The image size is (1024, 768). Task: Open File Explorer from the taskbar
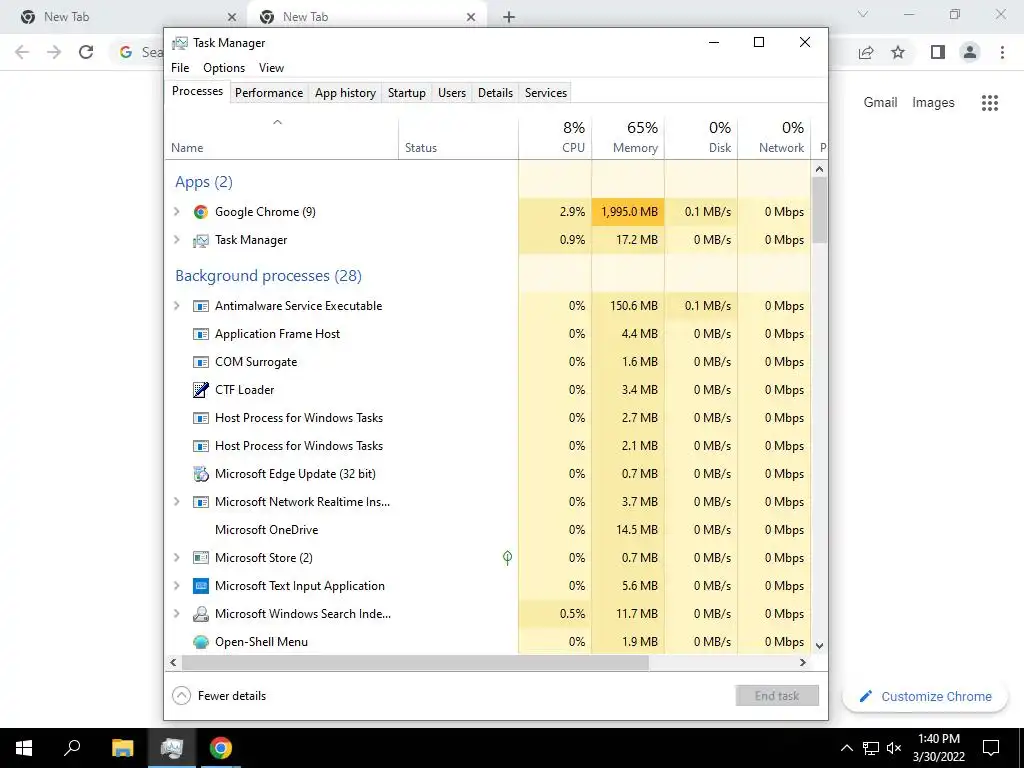click(x=122, y=748)
